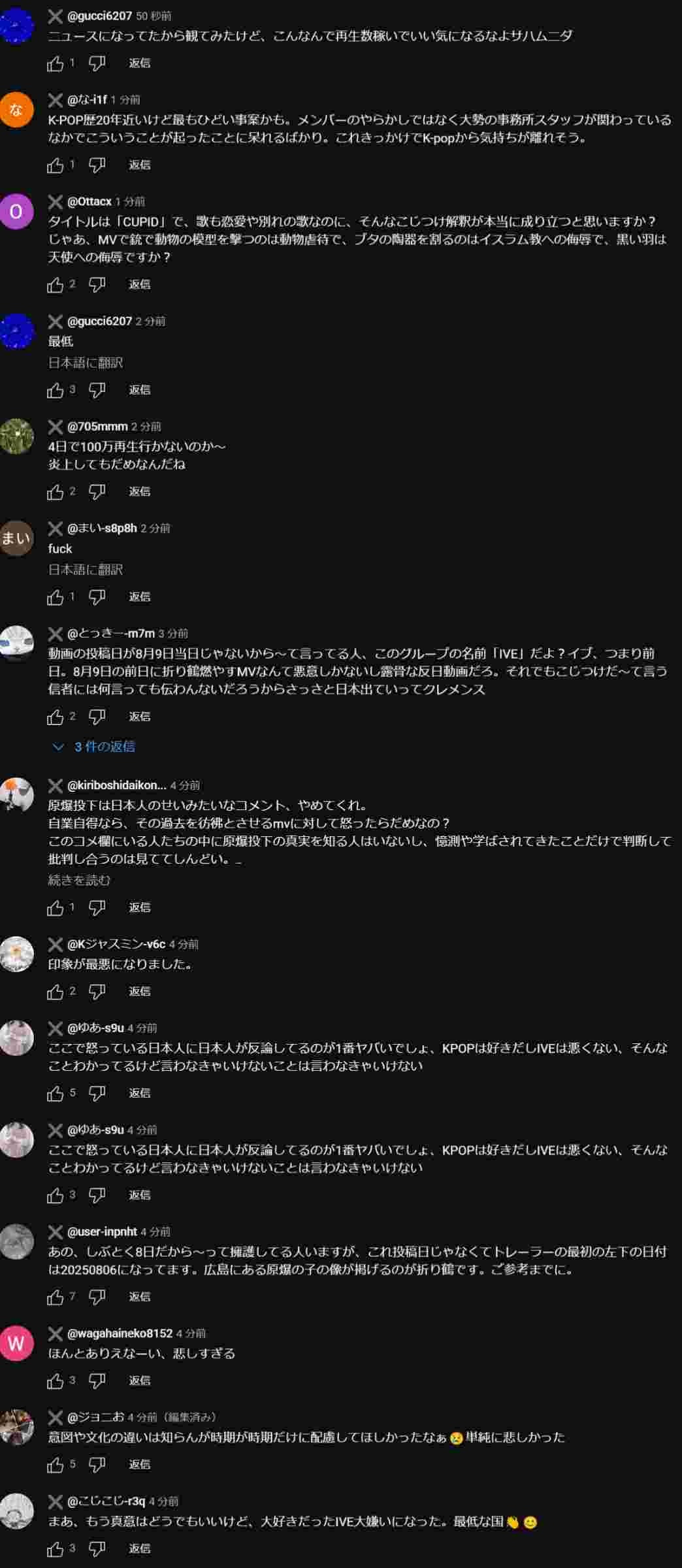This screenshot has width=682, height=1568.
Task: Translate the fuck comment to Japanese
Action: pyautogui.click(x=86, y=570)
